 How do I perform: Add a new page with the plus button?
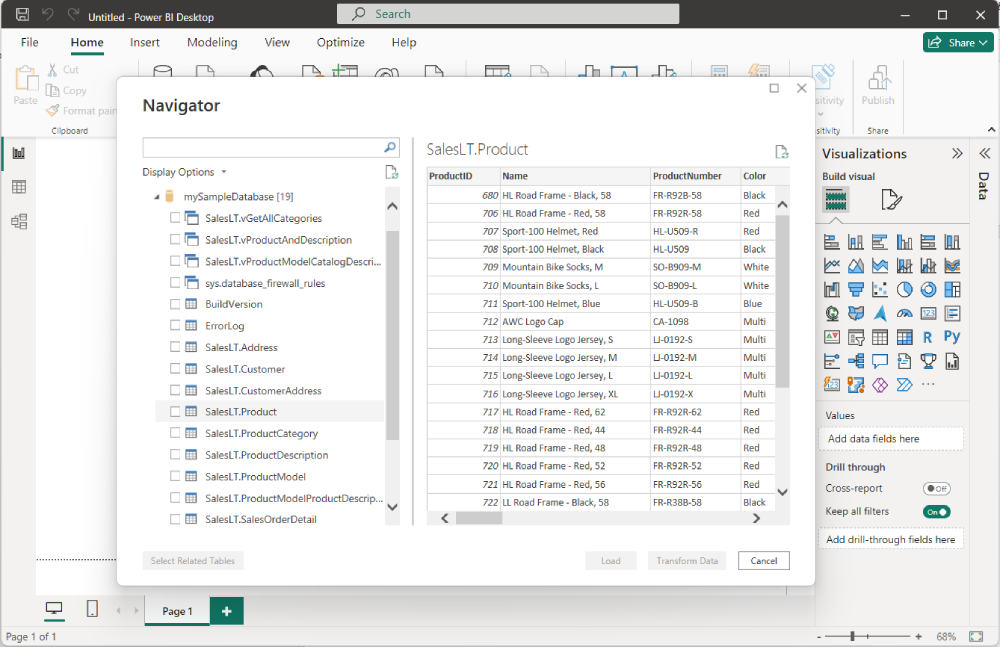click(x=226, y=611)
